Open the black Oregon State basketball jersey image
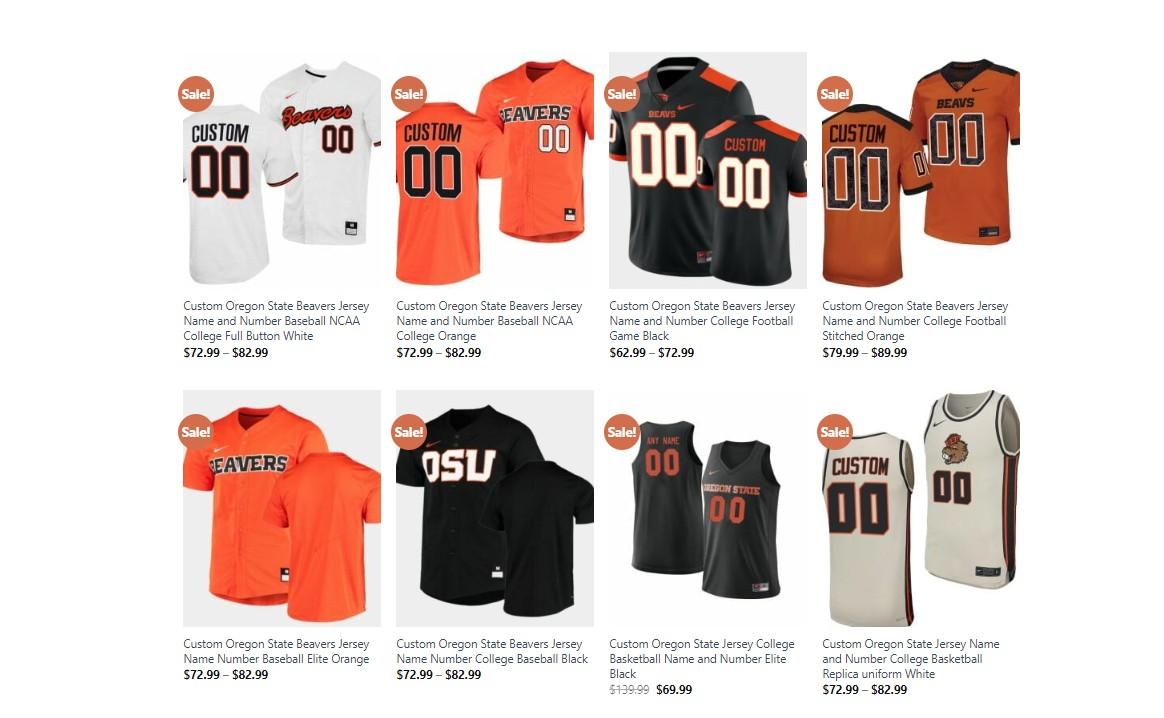The image size is (1164, 718). [x=708, y=509]
